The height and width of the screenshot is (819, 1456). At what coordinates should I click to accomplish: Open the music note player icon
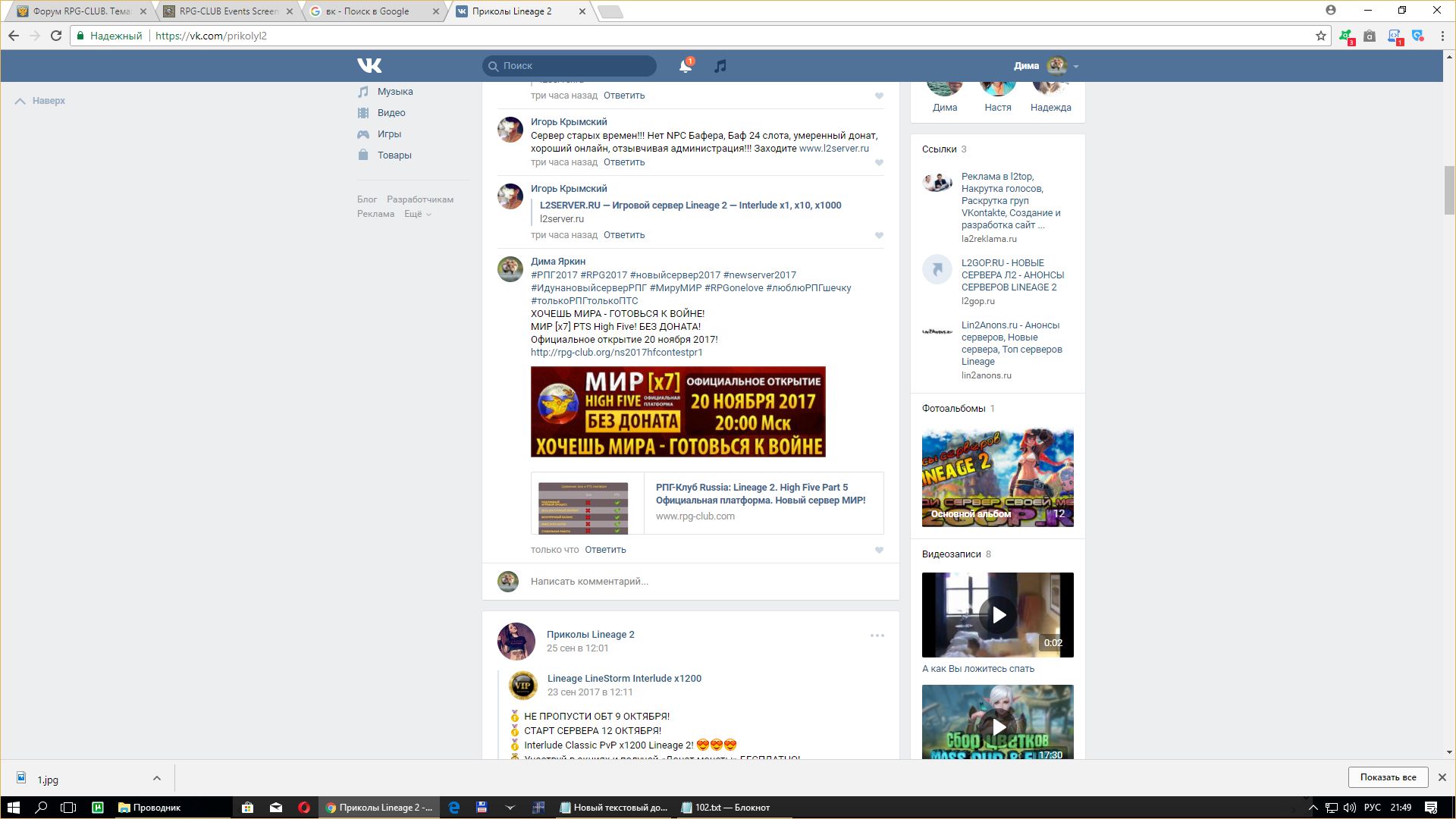click(x=720, y=66)
